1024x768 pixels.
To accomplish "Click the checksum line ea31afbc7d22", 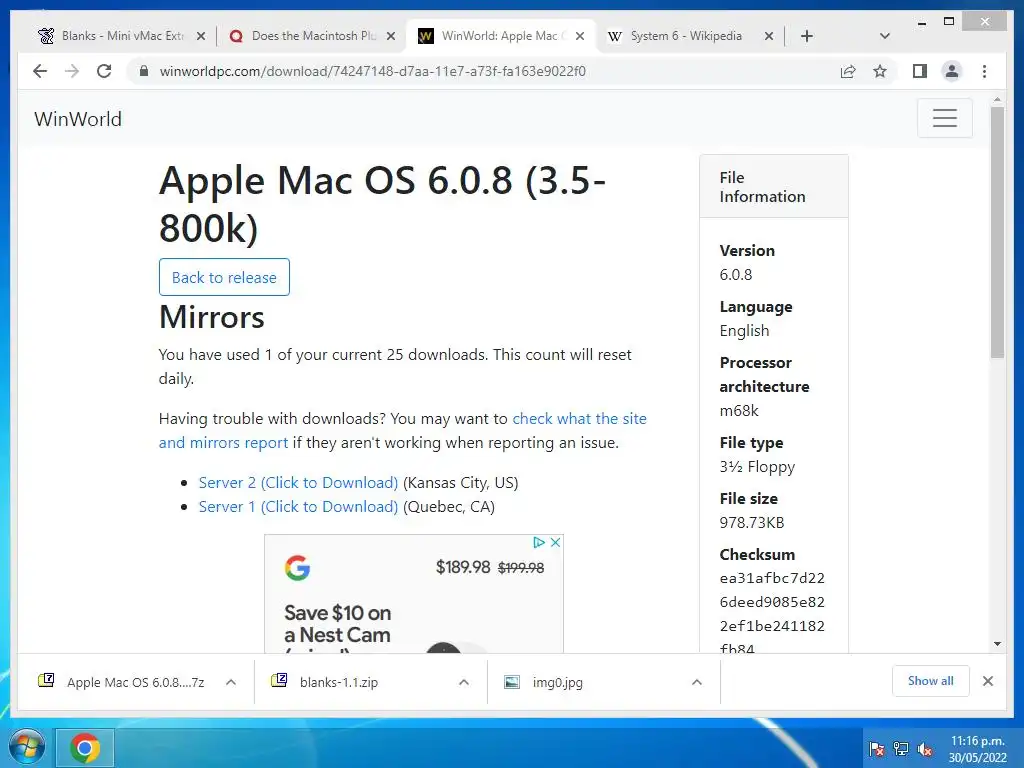I will click(x=772, y=579).
